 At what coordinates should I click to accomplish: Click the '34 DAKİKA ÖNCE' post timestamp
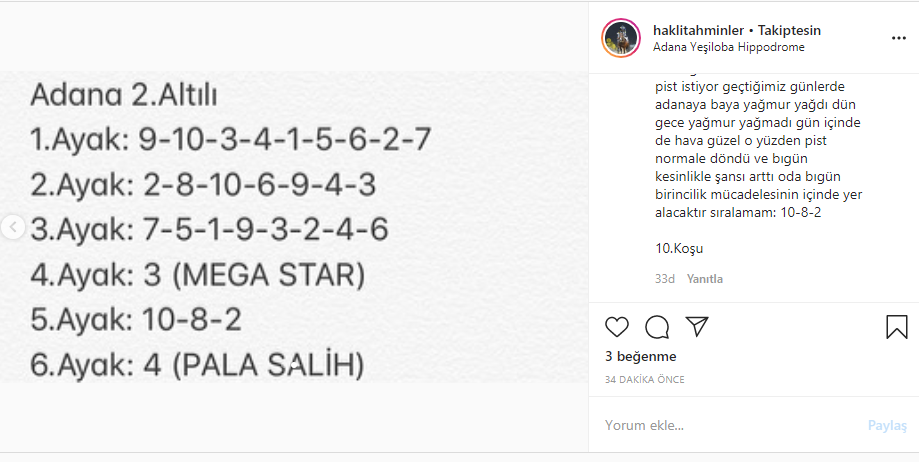click(645, 380)
